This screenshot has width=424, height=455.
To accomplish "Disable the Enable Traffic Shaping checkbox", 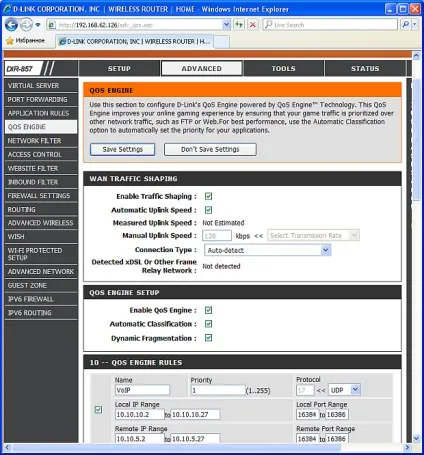I will pyautogui.click(x=209, y=196).
